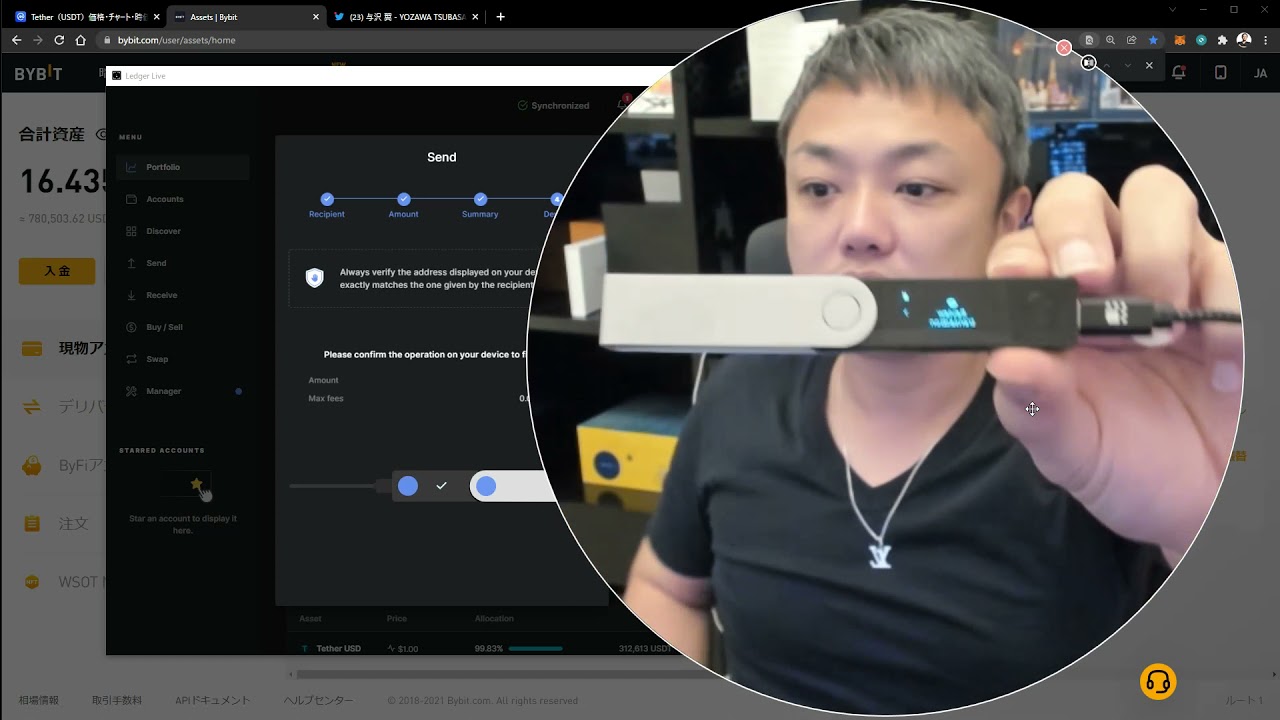The height and width of the screenshot is (720, 1280).
Task: Click the 99.83% allocation progress bar
Action: pos(536,648)
